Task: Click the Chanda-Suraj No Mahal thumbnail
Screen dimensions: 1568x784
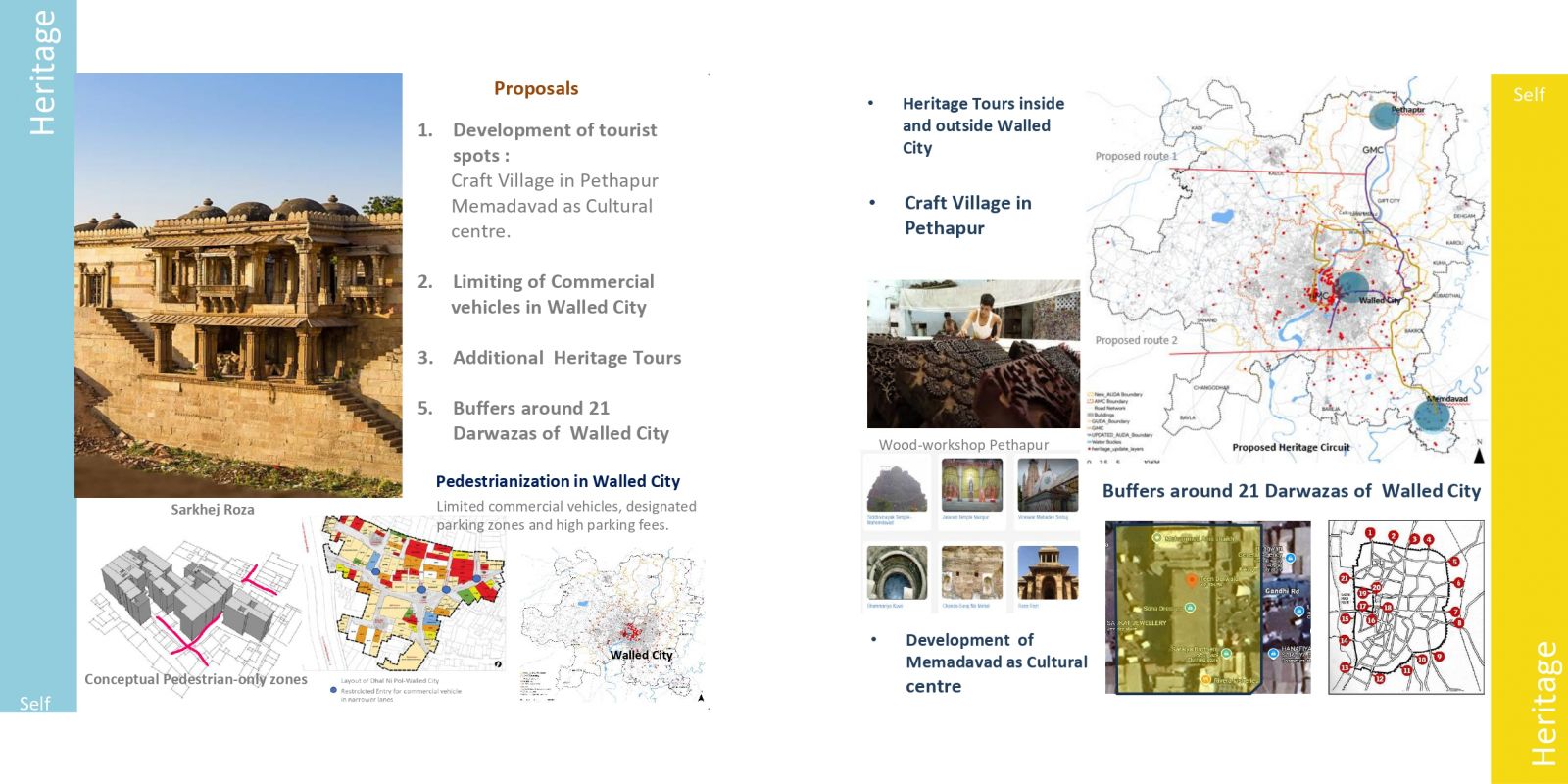Action: pos(972,572)
